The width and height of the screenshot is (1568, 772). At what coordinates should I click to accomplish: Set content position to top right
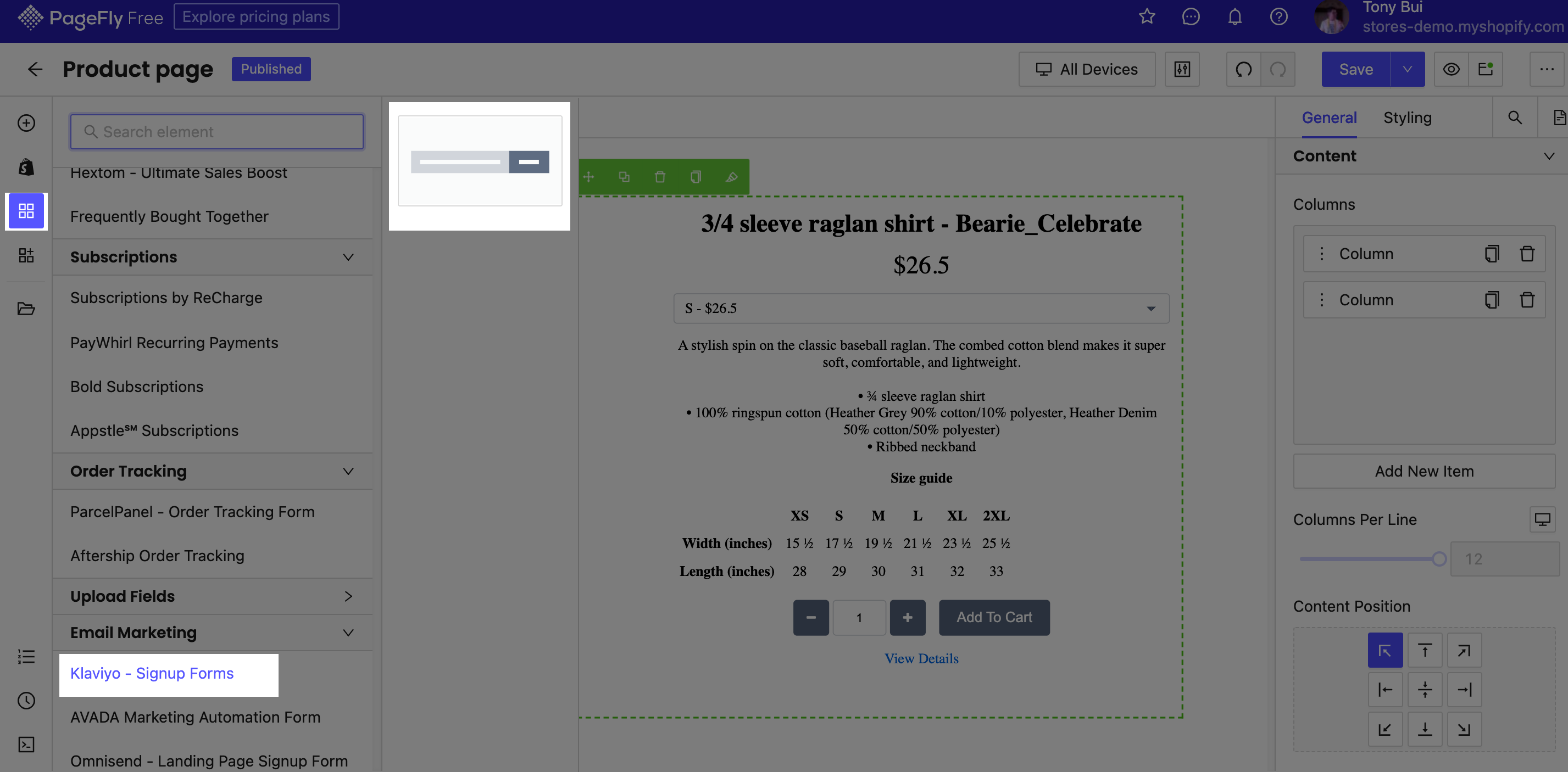1464,650
